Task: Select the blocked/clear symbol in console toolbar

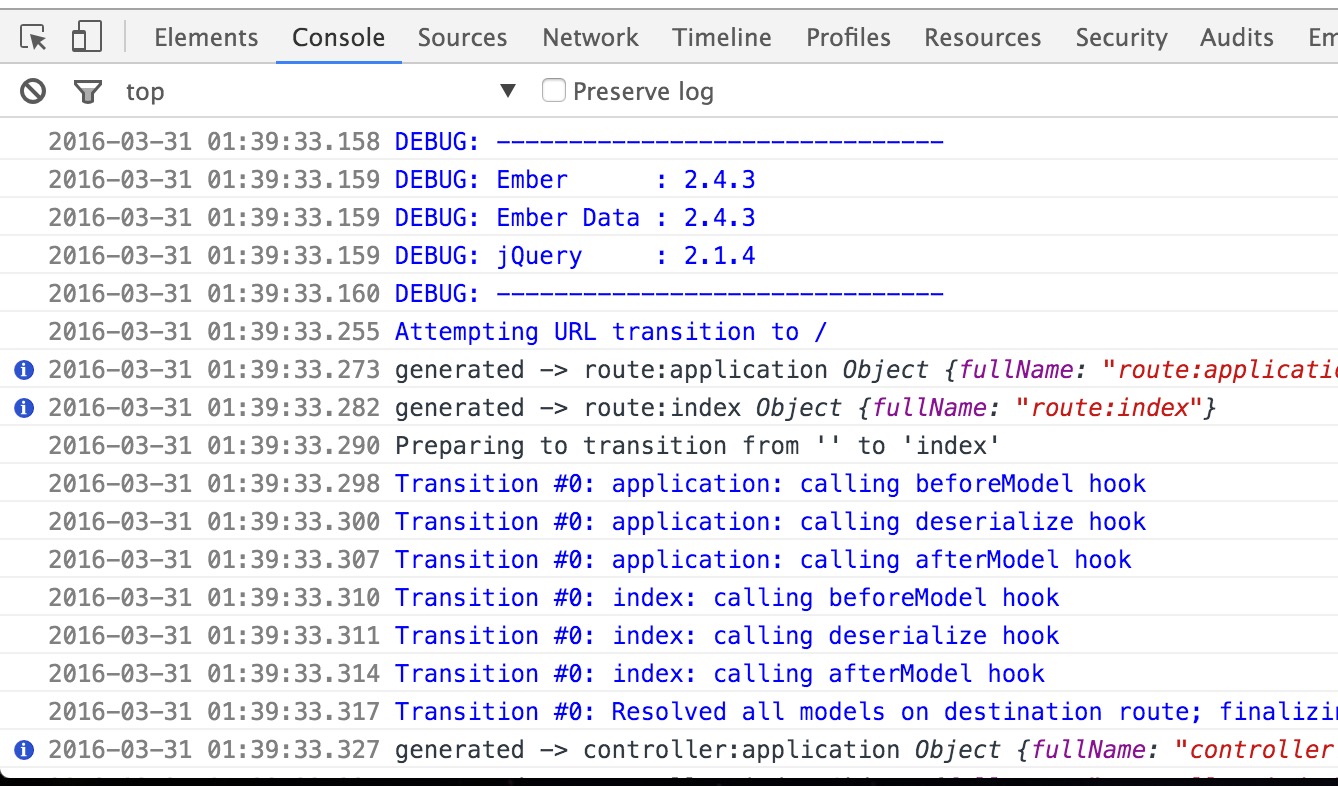Action: (x=31, y=90)
